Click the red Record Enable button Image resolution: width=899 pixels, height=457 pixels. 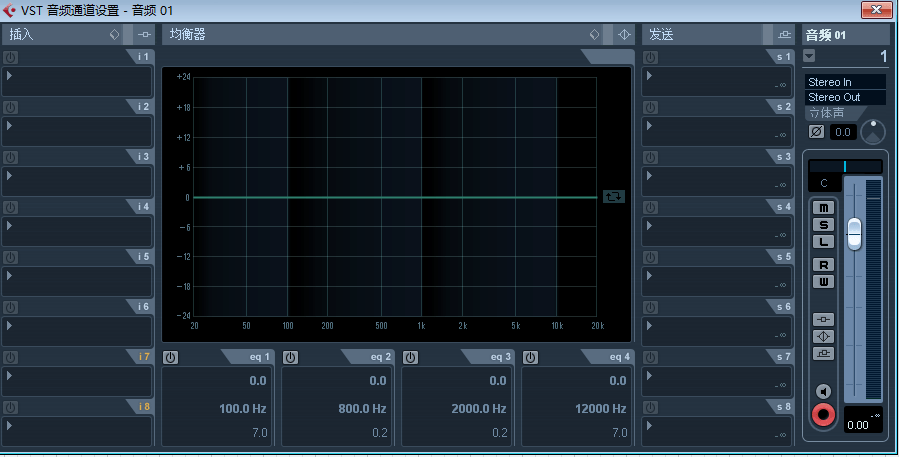823,414
